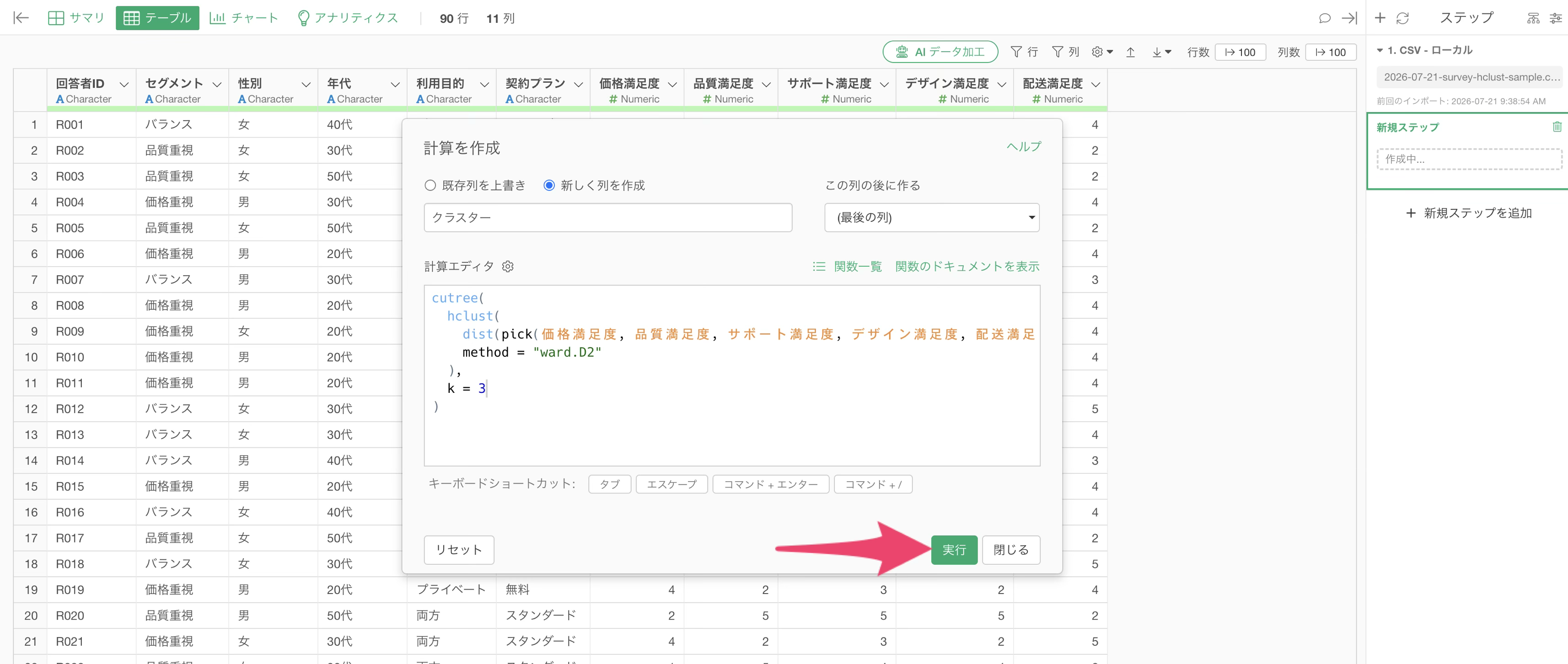This screenshot has height=664, width=1568.
Task: Click the コマンド + エンター shortcut hint
Action: click(771, 484)
